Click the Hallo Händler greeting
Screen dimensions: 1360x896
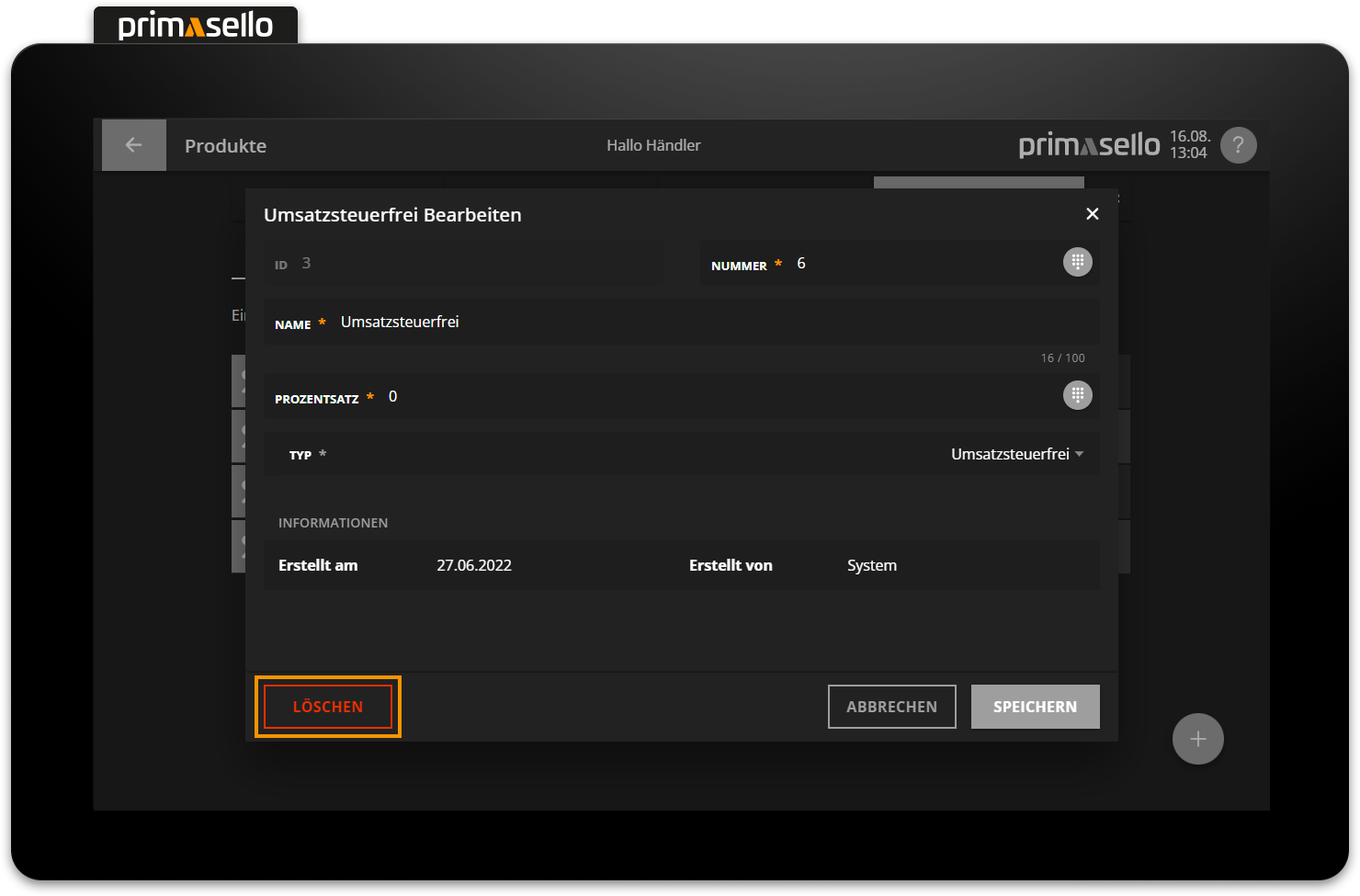point(653,145)
